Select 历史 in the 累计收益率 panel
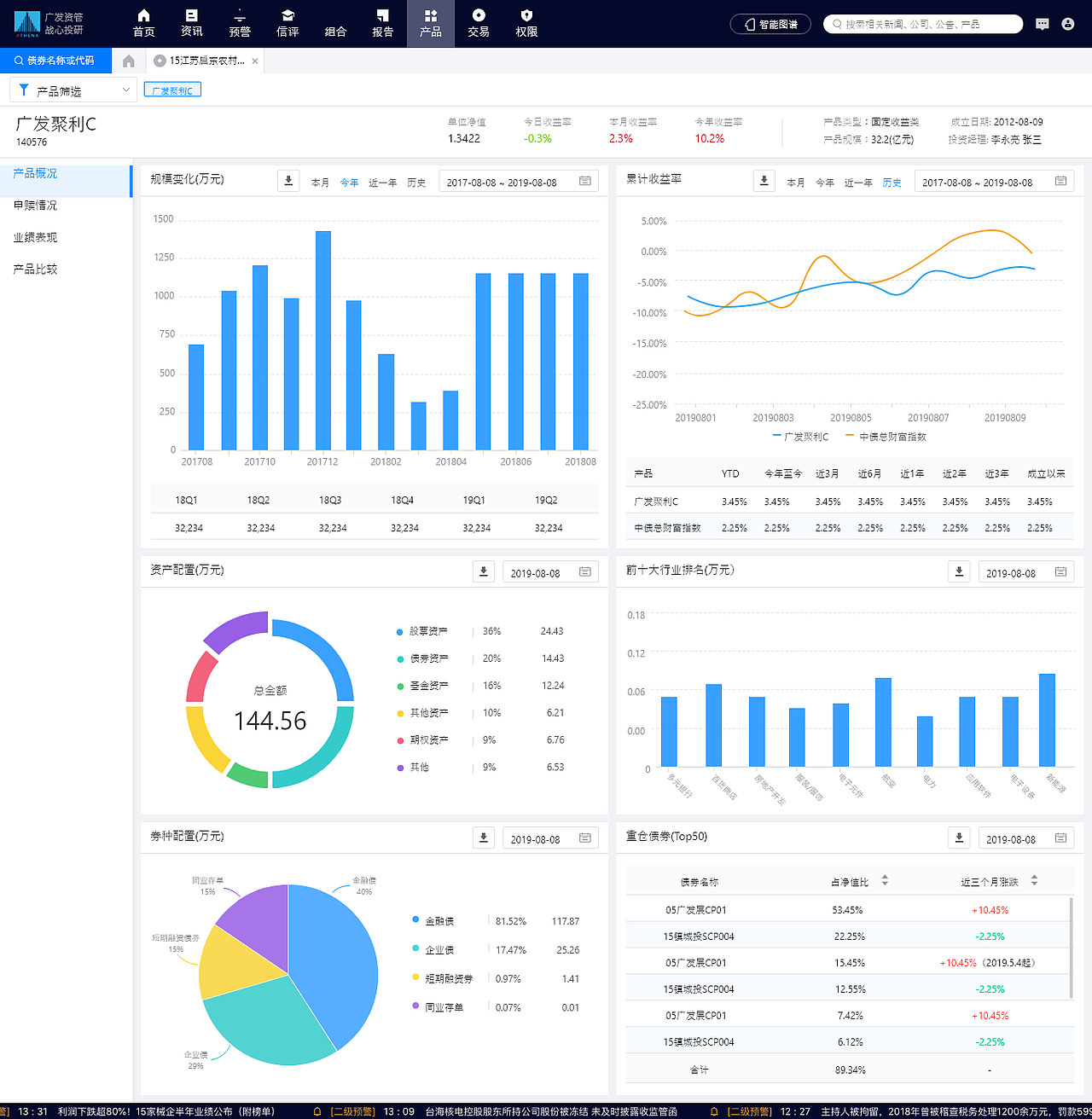This screenshot has width=1092, height=1119. (x=892, y=183)
